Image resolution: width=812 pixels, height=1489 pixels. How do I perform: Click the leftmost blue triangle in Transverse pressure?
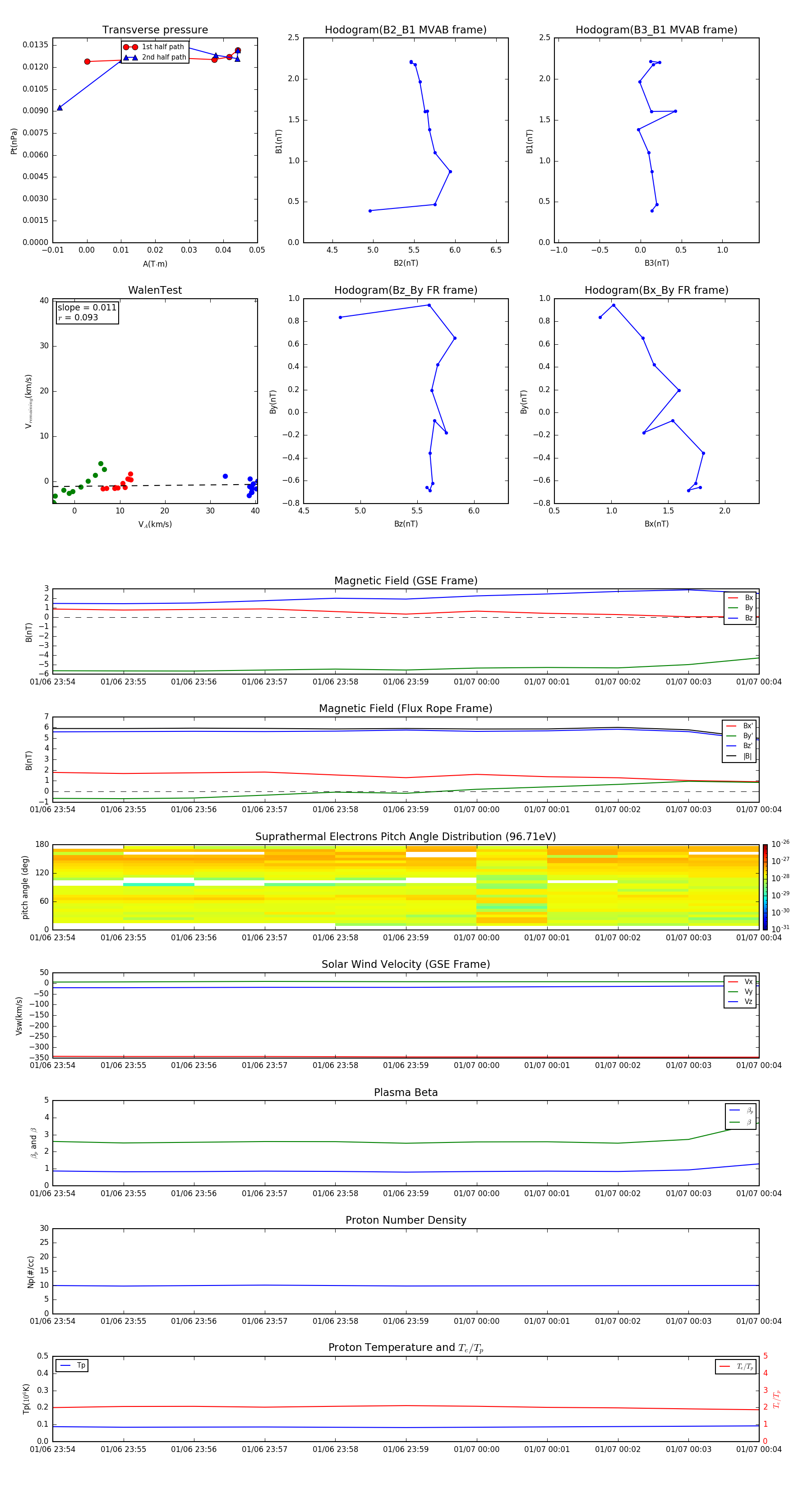coord(60,107)
